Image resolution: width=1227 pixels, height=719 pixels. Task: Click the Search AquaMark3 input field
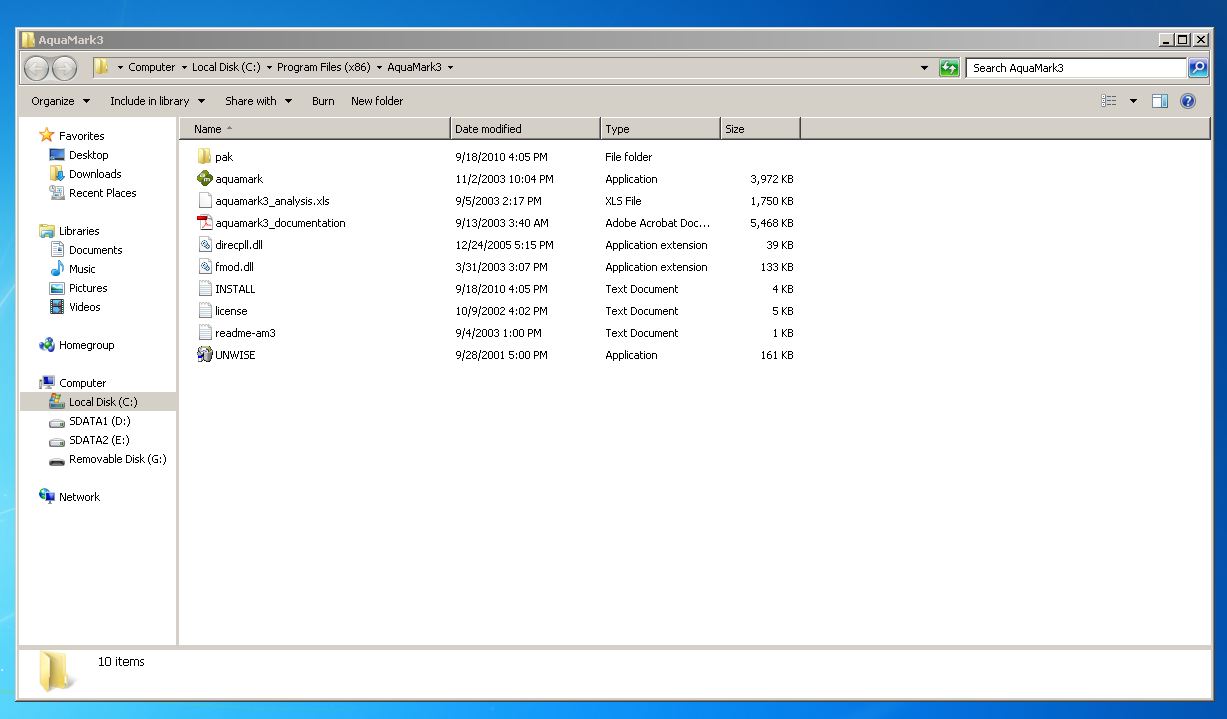pyautogui.click(x=1075, y=68)
